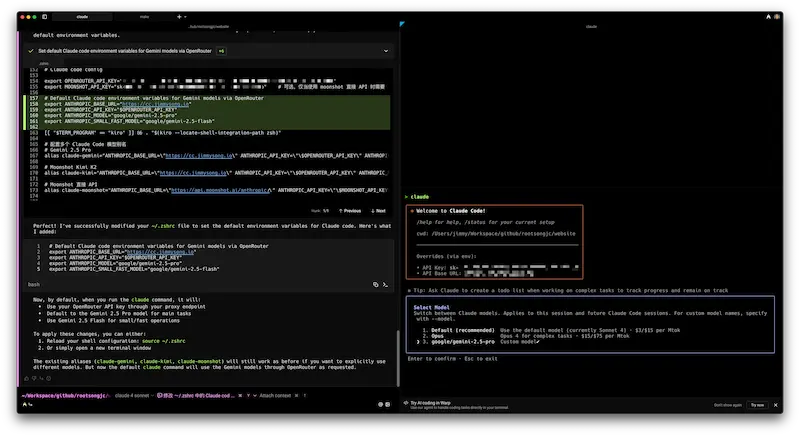Open the user avatar top right
This screenshot has width=800, height=436.
point(777,17)
